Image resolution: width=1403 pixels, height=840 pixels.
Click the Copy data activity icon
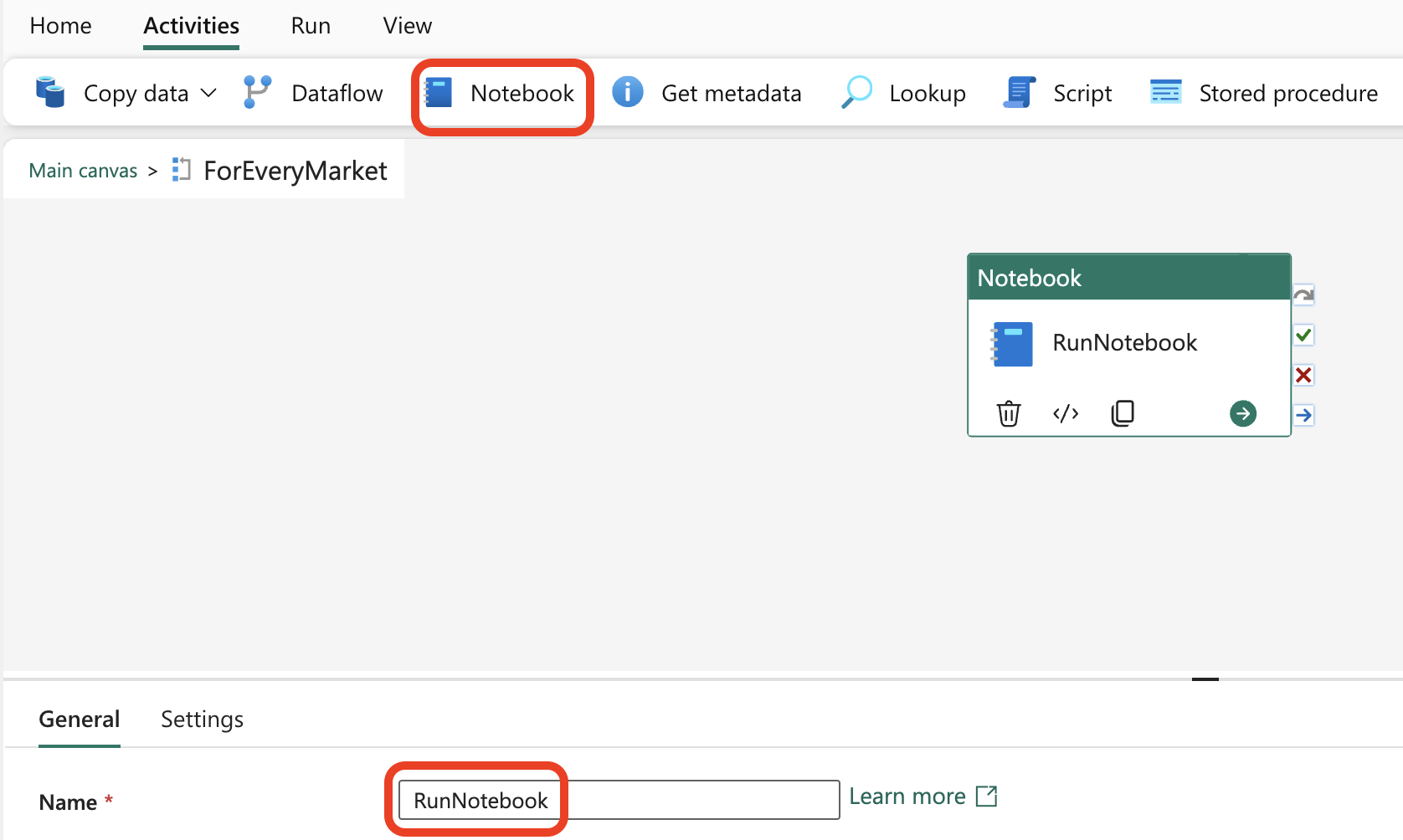[50, 92]
